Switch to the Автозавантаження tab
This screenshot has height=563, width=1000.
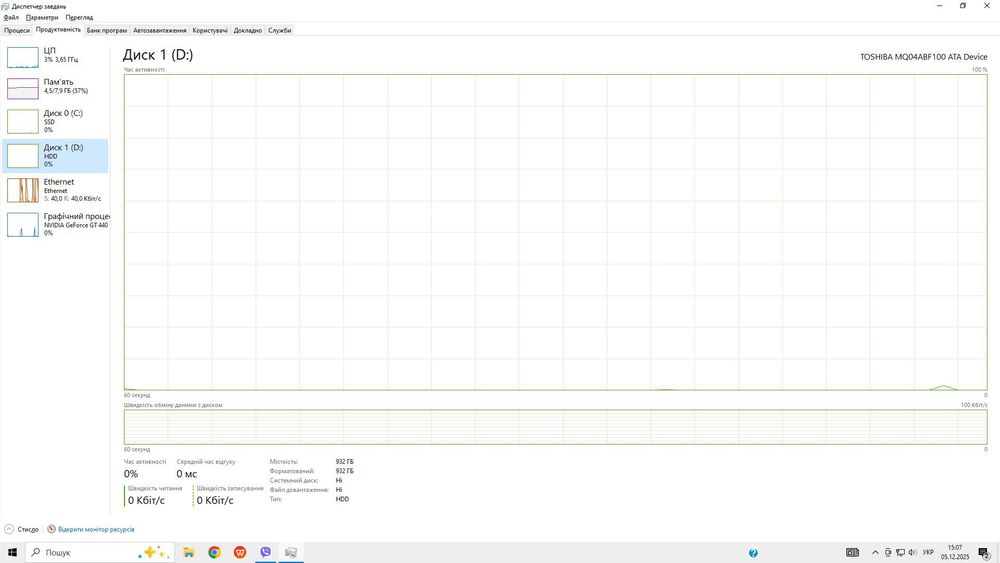point(159,30)
